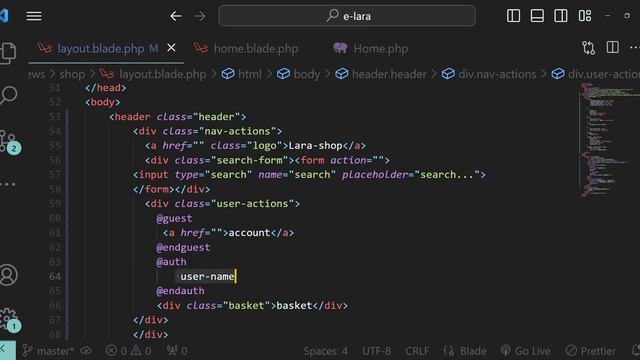
Task: Toggle the primary side bar layout icon
Action: coord(513,16)
